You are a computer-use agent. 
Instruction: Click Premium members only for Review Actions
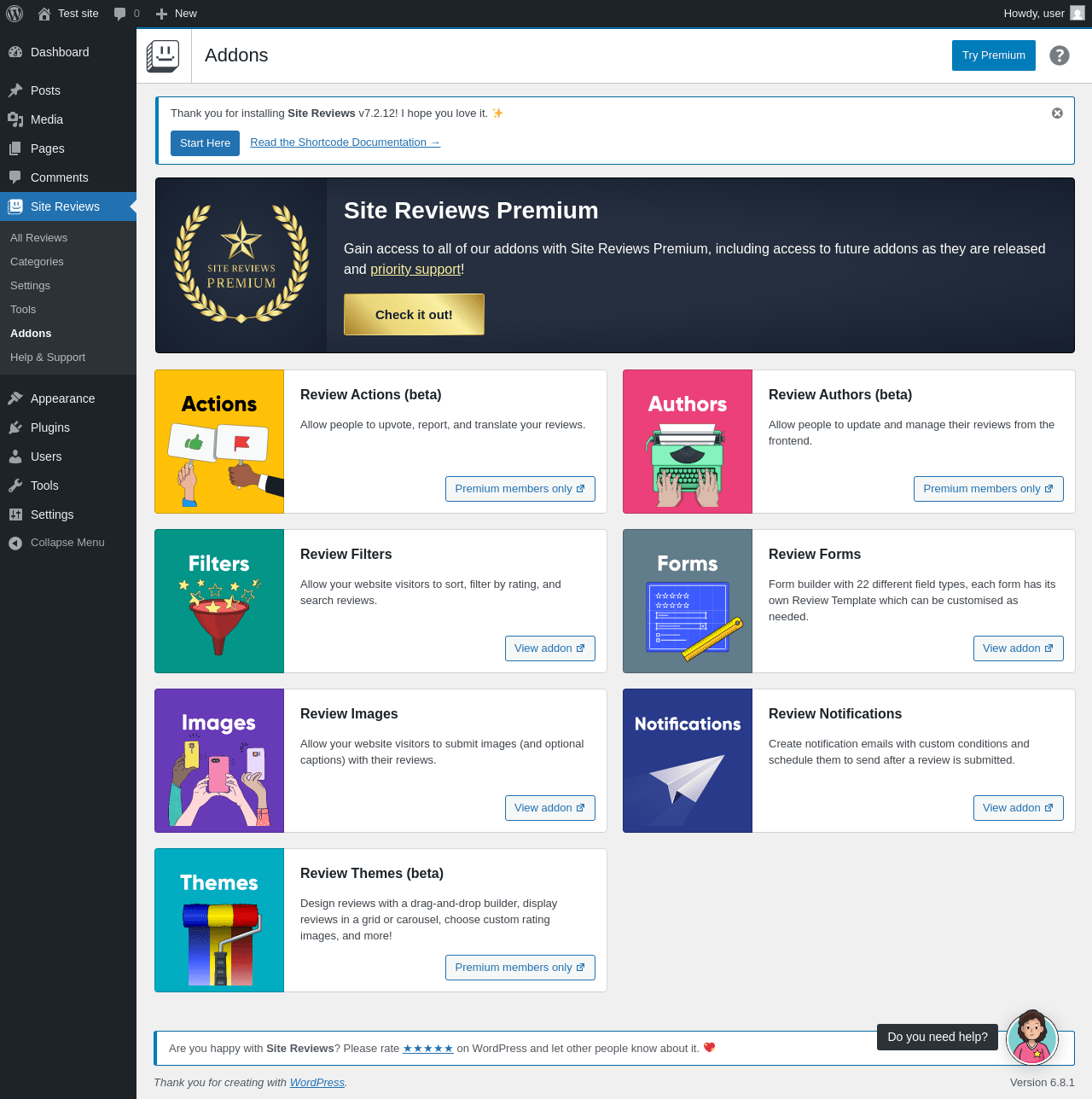[x=520, y=489]
